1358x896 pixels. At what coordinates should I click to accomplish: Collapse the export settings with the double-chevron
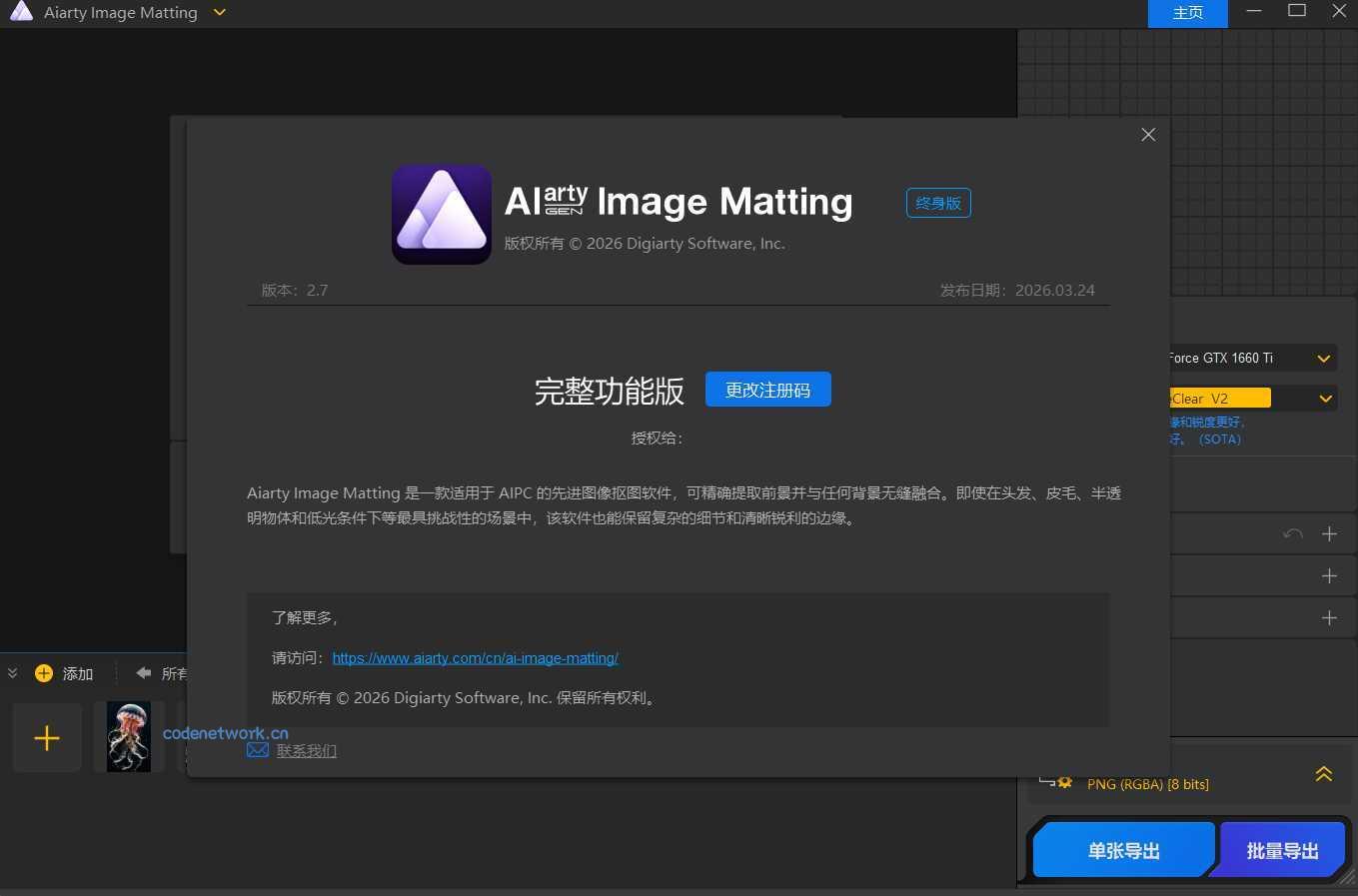tap(1324, 773)
